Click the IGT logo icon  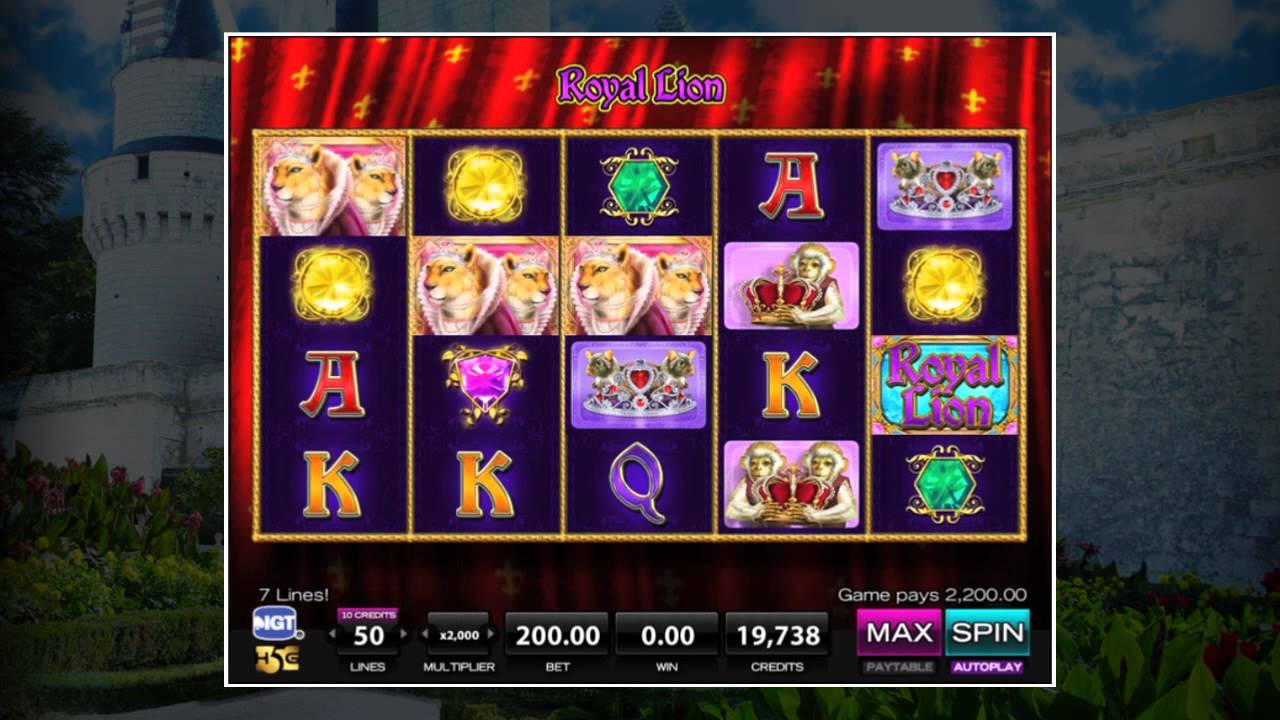coord(276,622)
